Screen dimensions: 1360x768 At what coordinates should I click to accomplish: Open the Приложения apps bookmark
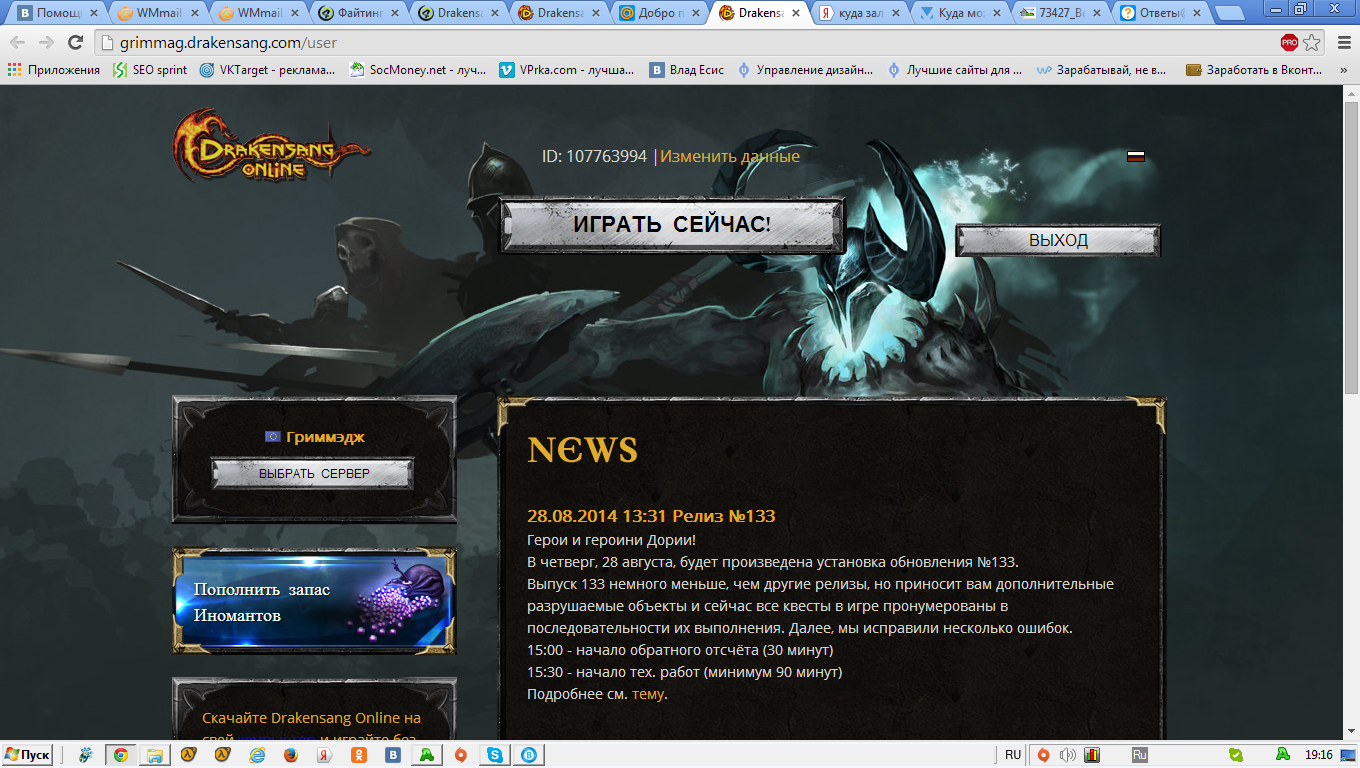54,70
